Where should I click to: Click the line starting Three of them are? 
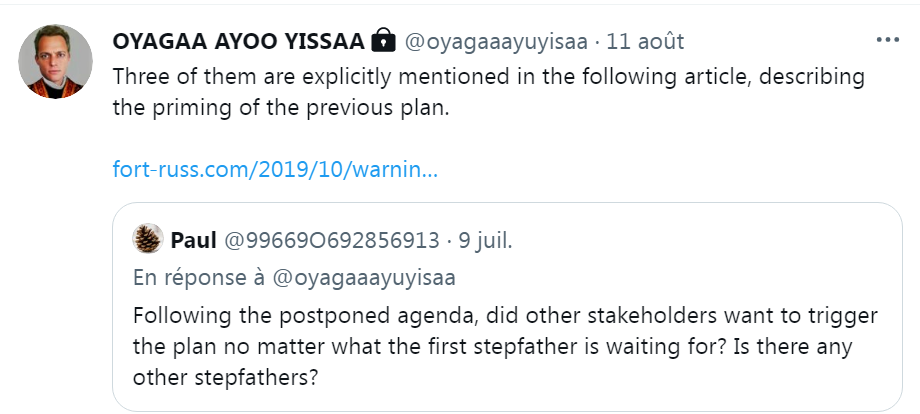(488, 77)
